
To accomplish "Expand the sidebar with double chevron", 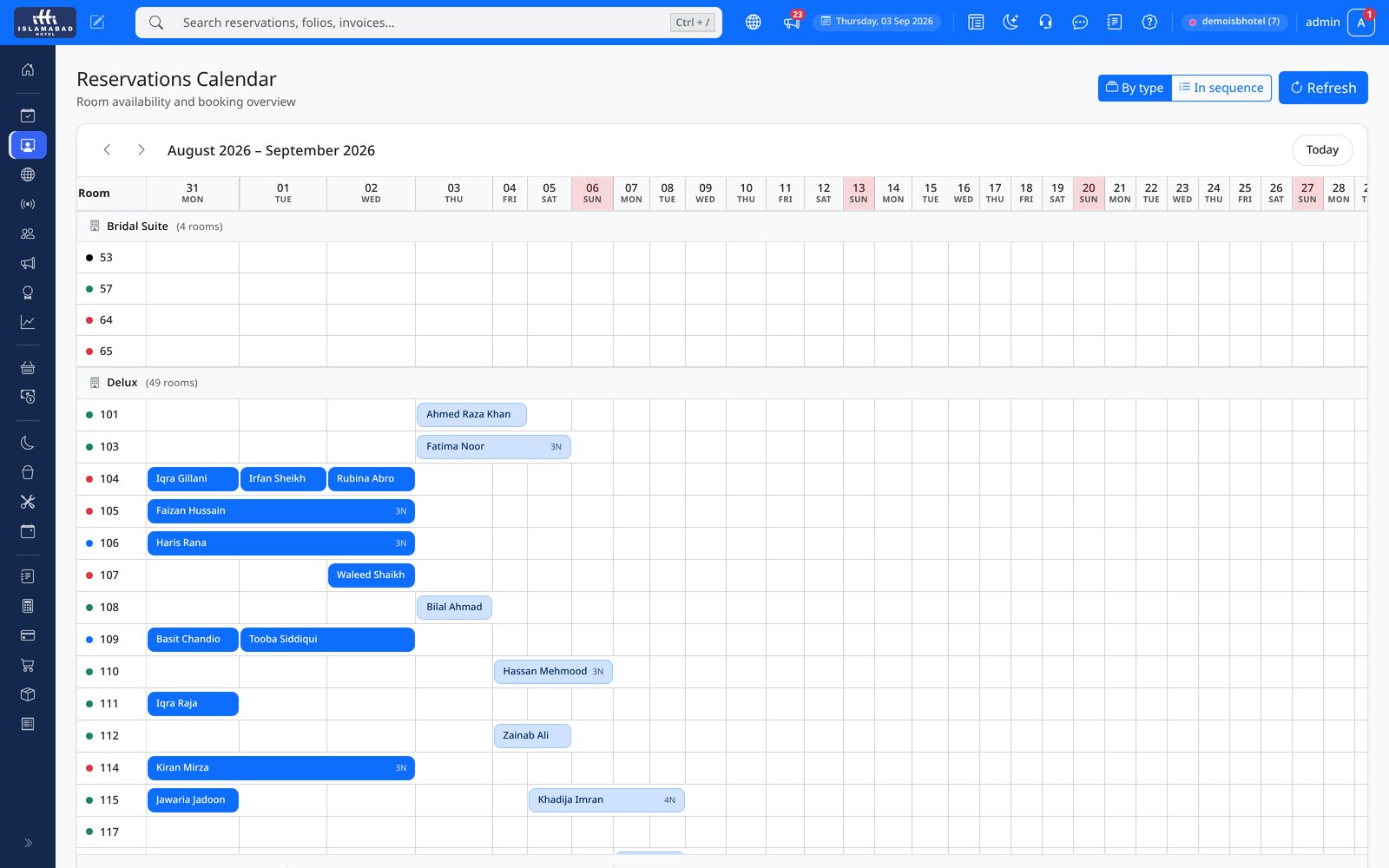I will pyautogui.click(x=28, y=843).
